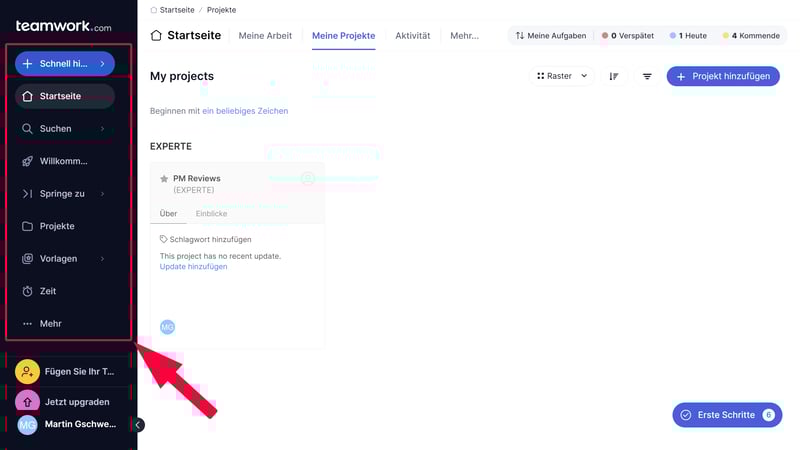Click the sort order icon
This screenshot has width=800, height=450.
614,77
